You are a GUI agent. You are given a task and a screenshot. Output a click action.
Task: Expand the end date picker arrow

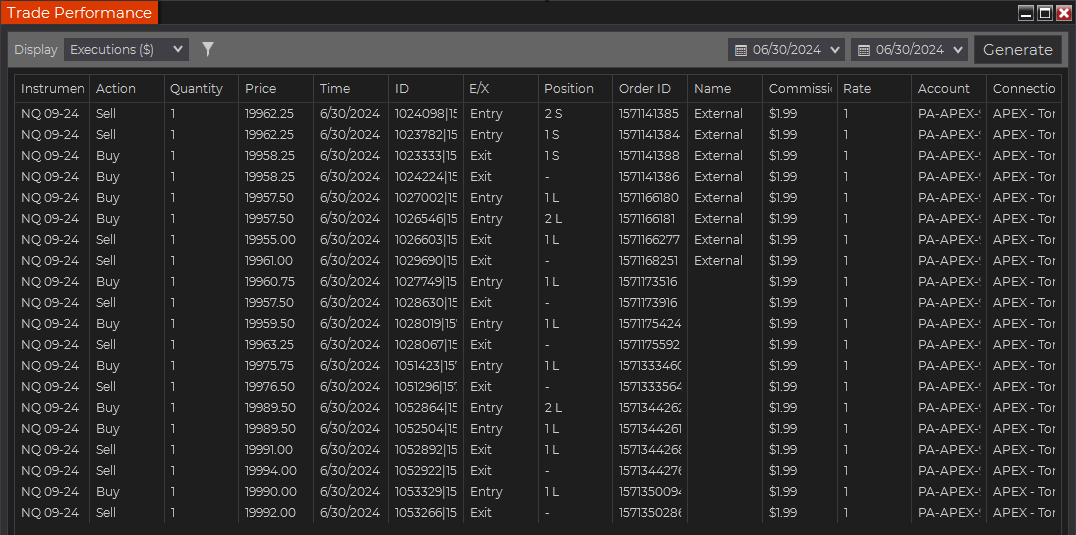(958, 50)
